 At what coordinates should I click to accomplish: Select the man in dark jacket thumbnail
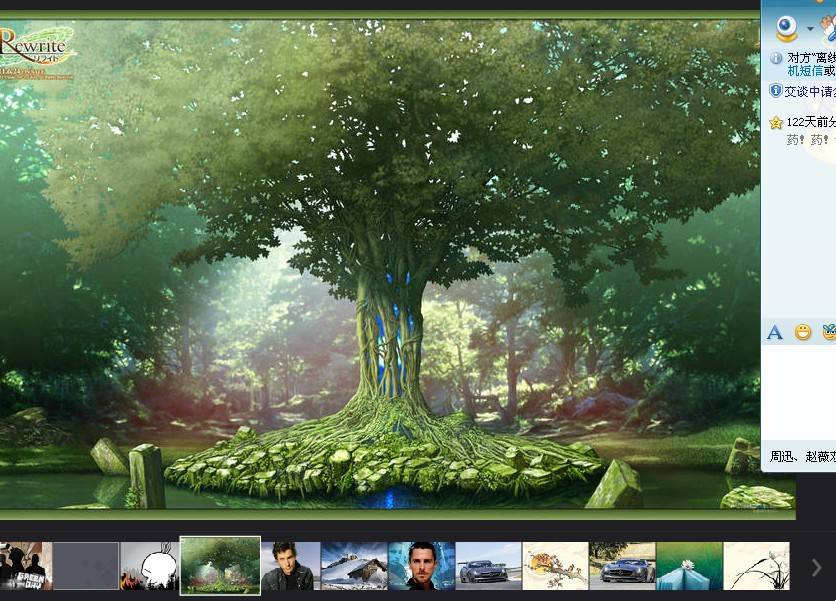[x=291, y=566]
